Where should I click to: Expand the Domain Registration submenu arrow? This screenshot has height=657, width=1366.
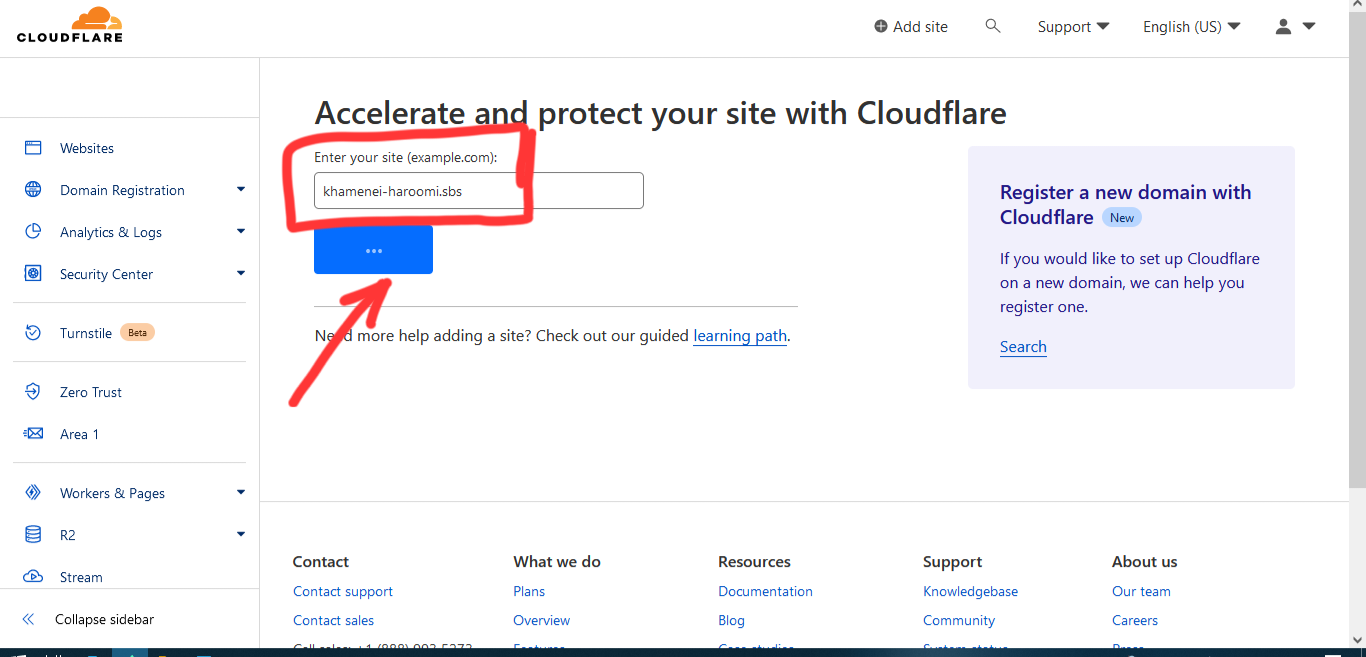pos(241,190)
